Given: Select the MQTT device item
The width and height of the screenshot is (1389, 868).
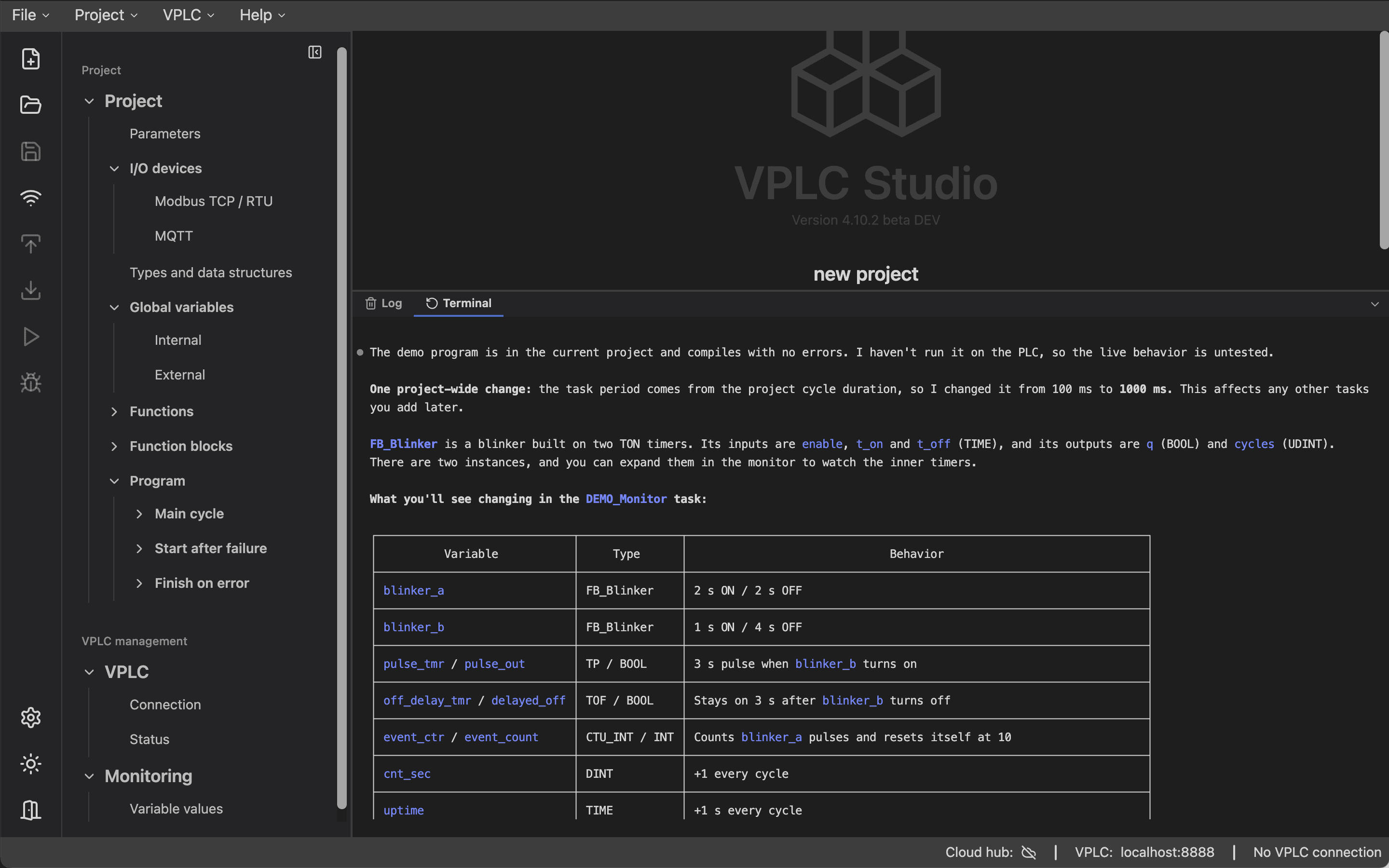Looking at the screenshot, I should click(173, 236).
